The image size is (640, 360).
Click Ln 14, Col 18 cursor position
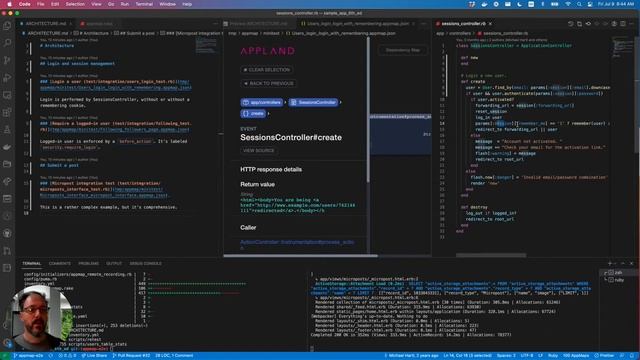coord(468,356)
